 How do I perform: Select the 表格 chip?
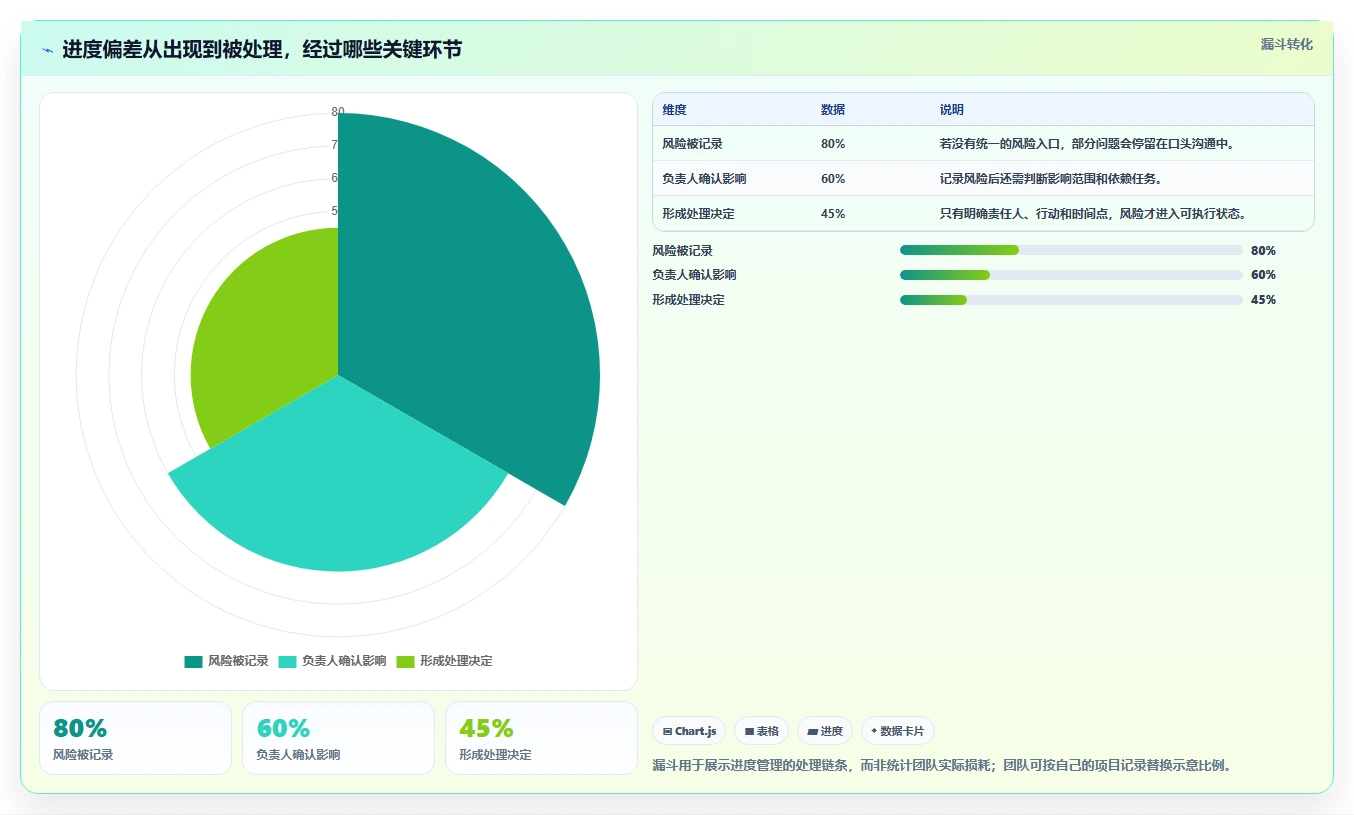coord(761,731)
